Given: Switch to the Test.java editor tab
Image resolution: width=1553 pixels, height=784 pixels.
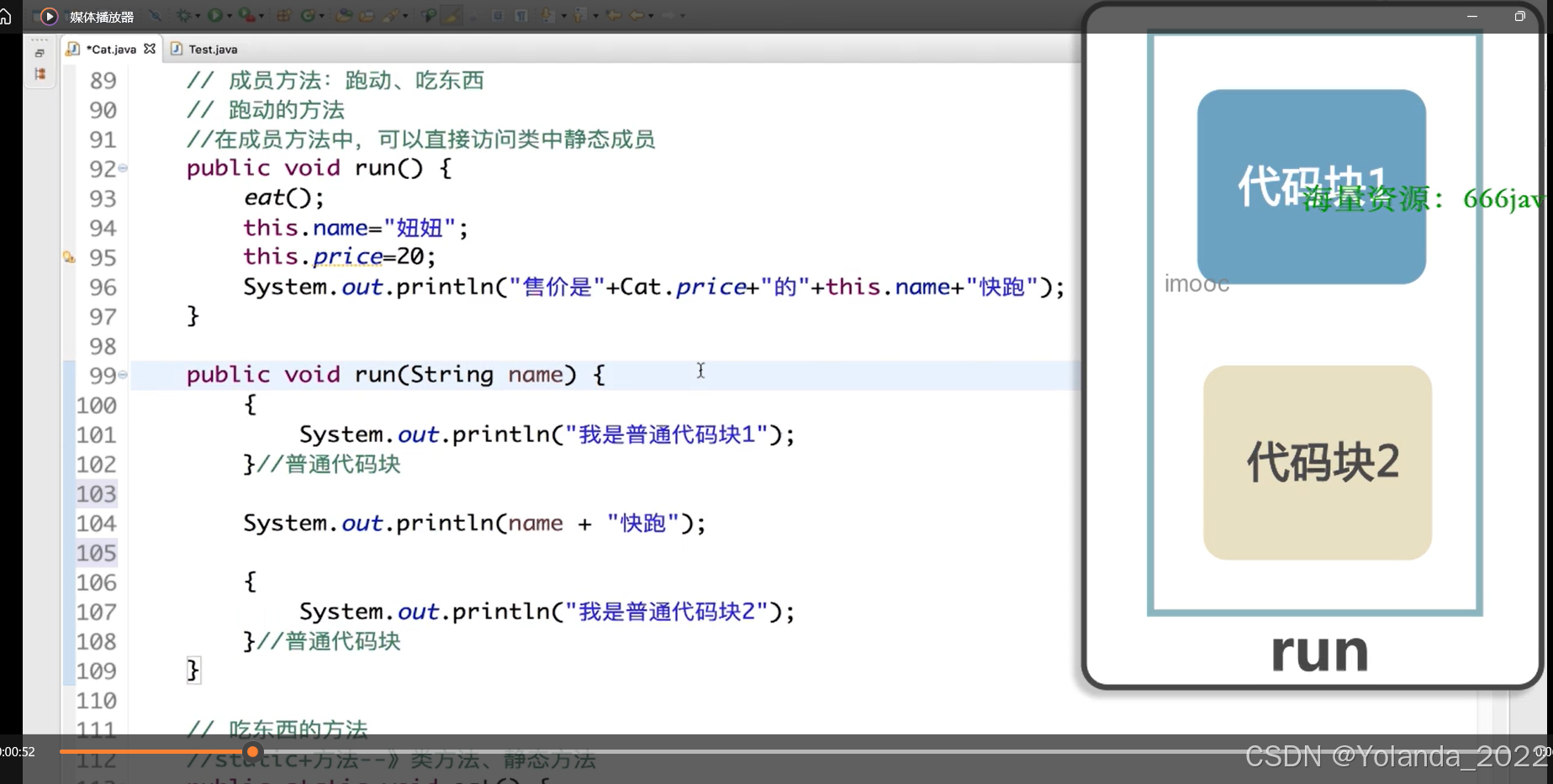Looking at the screenshot, I should click(204, 49).
